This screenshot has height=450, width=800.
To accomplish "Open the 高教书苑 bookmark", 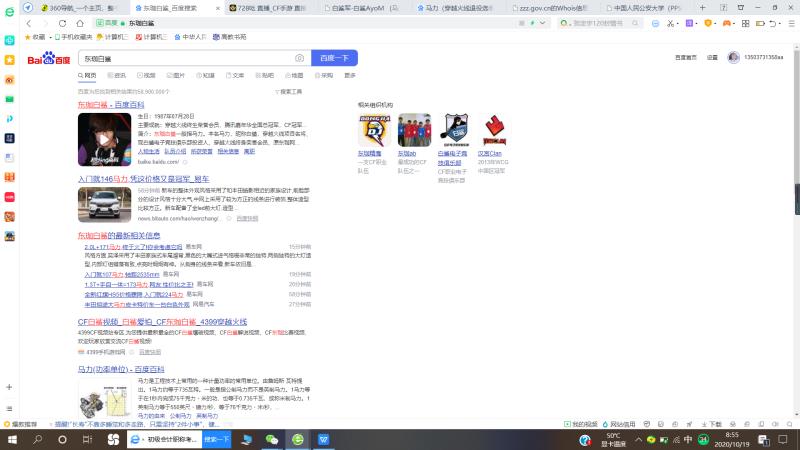I will (230, 37).
